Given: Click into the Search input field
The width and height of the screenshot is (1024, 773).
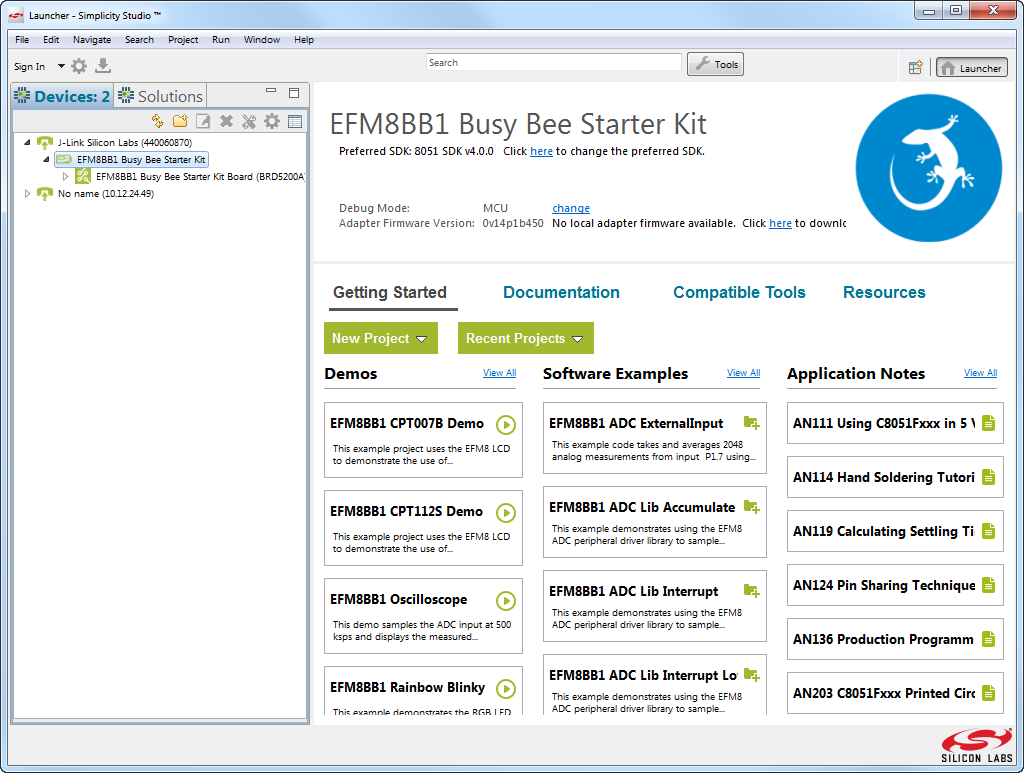Looking at the screenshot, I should point(554,63).
